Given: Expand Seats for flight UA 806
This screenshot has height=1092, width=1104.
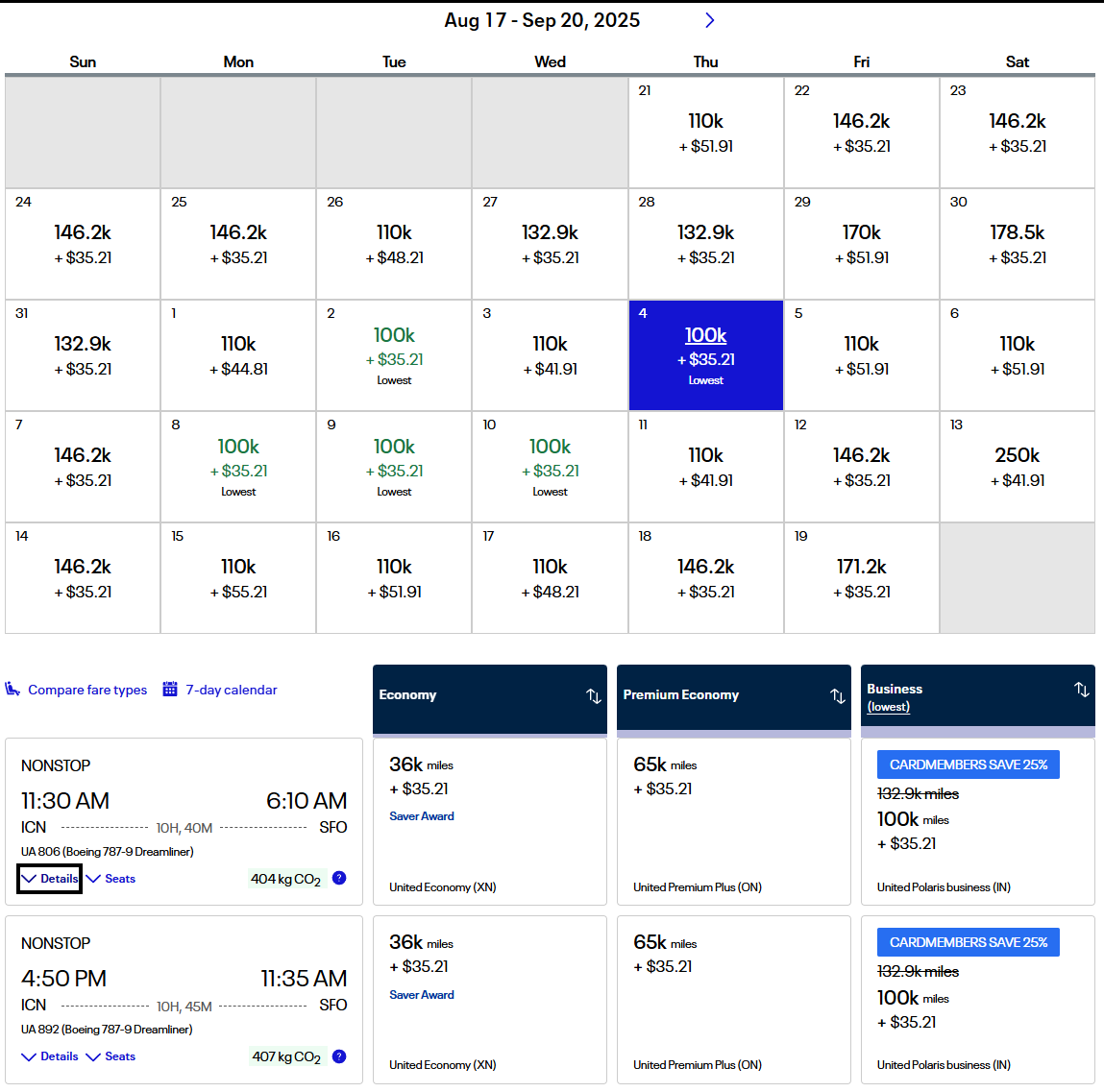Looking at the screenshot, I should [x=110, y=878].
